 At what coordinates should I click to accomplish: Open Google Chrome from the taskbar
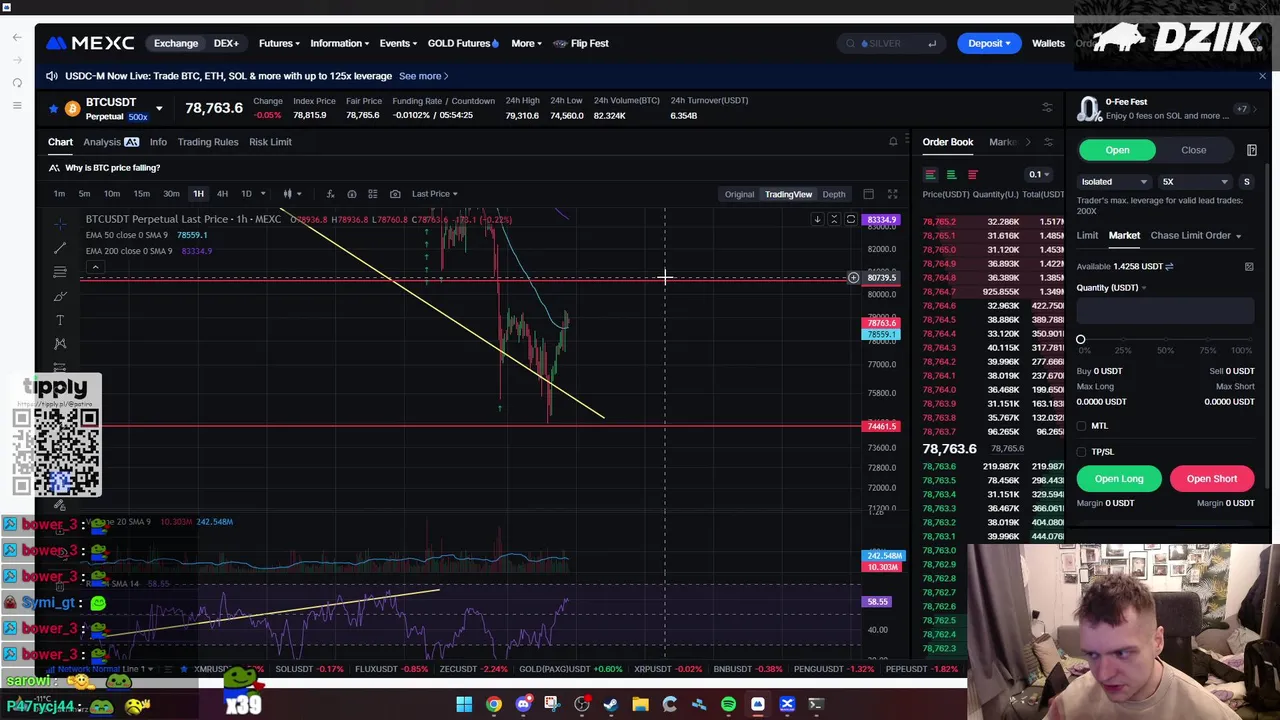(494, 705)
